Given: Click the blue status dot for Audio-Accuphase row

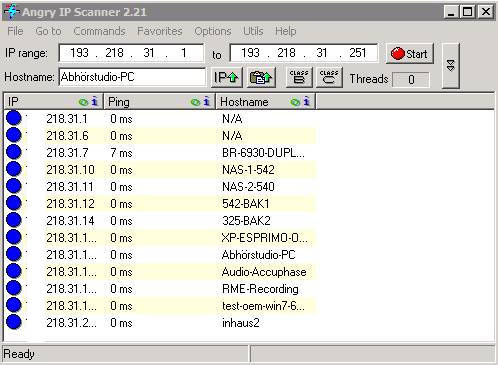Looking at the screenshot, I should click(x=14, y=271).
